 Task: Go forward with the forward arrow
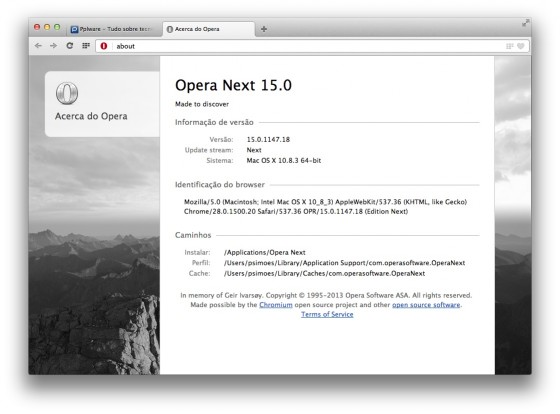point(54,46)
